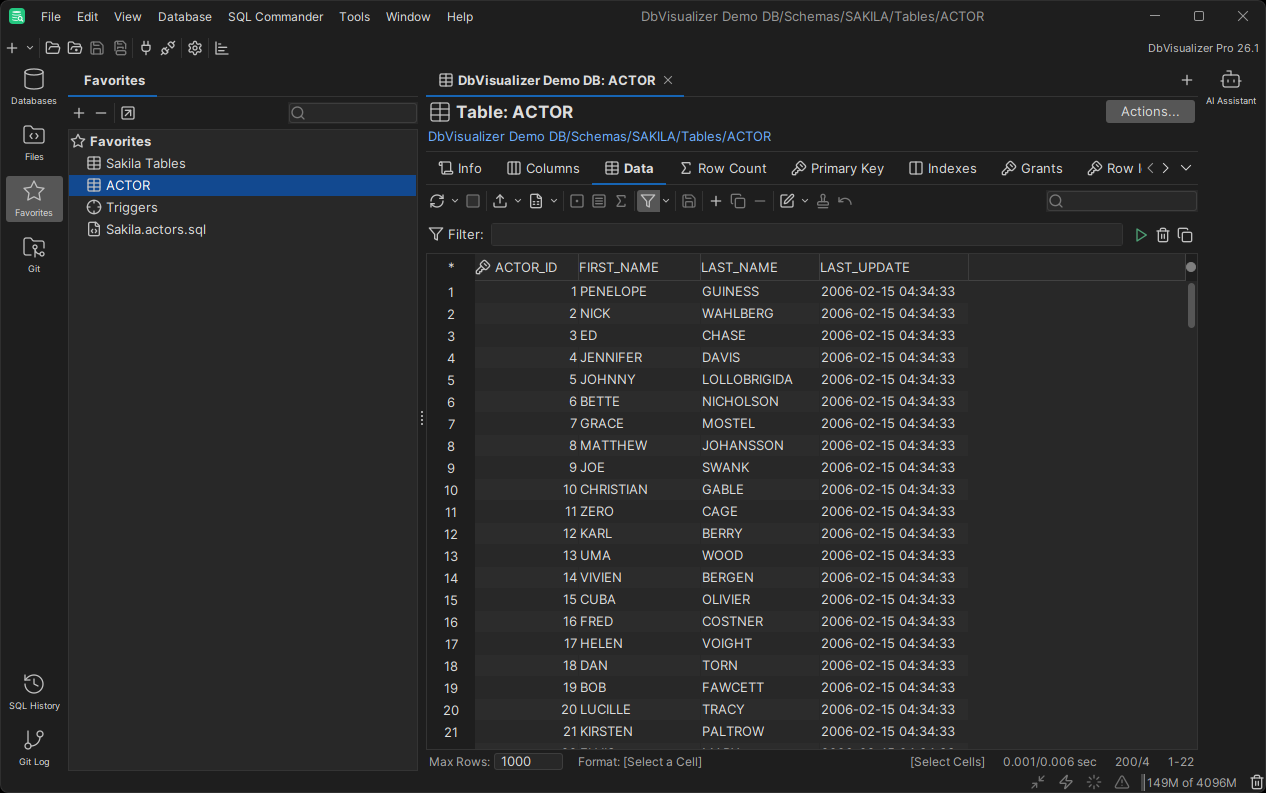Open dropdown arrow next to document icon
The image size is (1266, 793).
pyautogui.click(x=554, y=201)
